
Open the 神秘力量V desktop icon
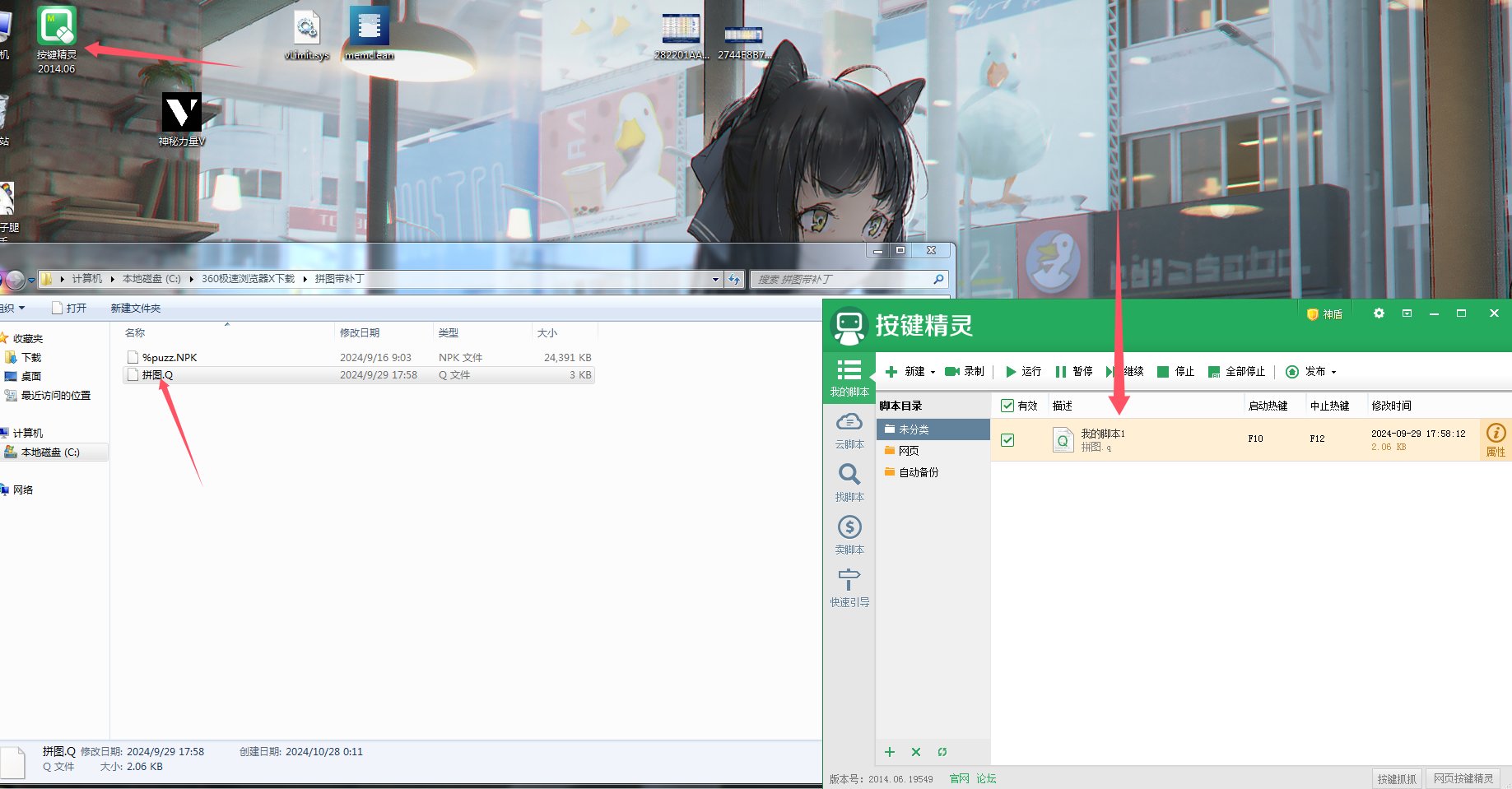[x=182, y=119]
